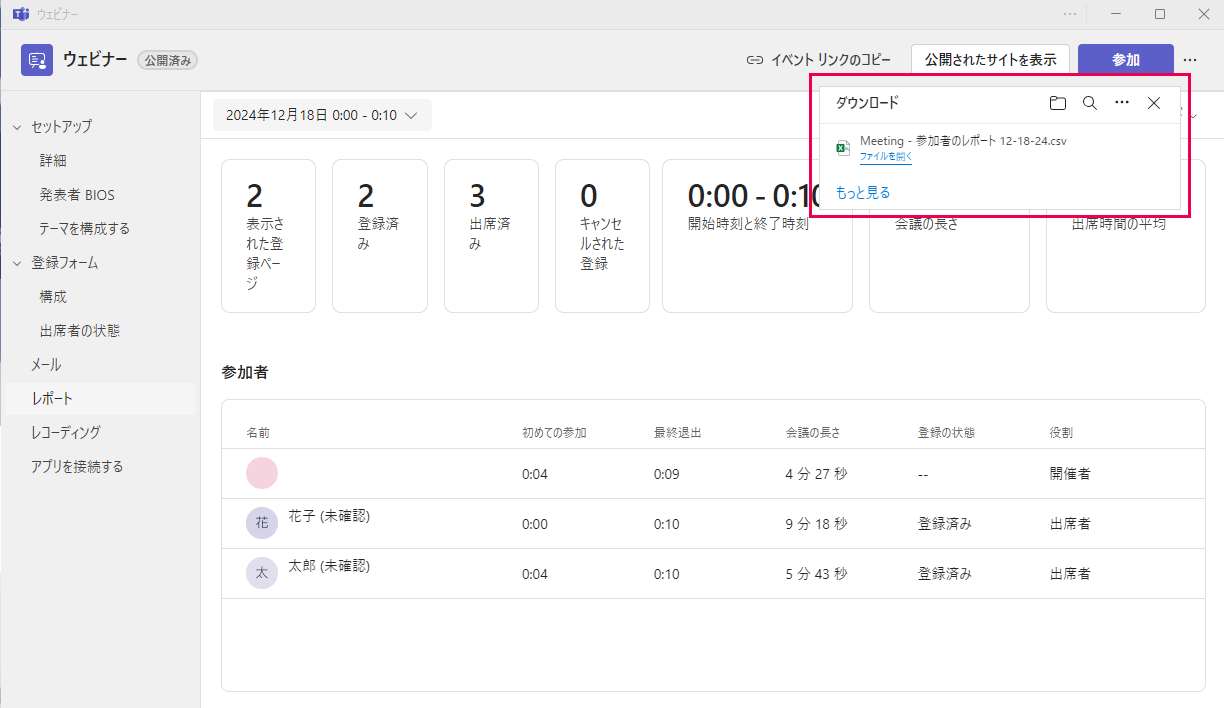Click もっと見る link in downloads

point(862,192)
